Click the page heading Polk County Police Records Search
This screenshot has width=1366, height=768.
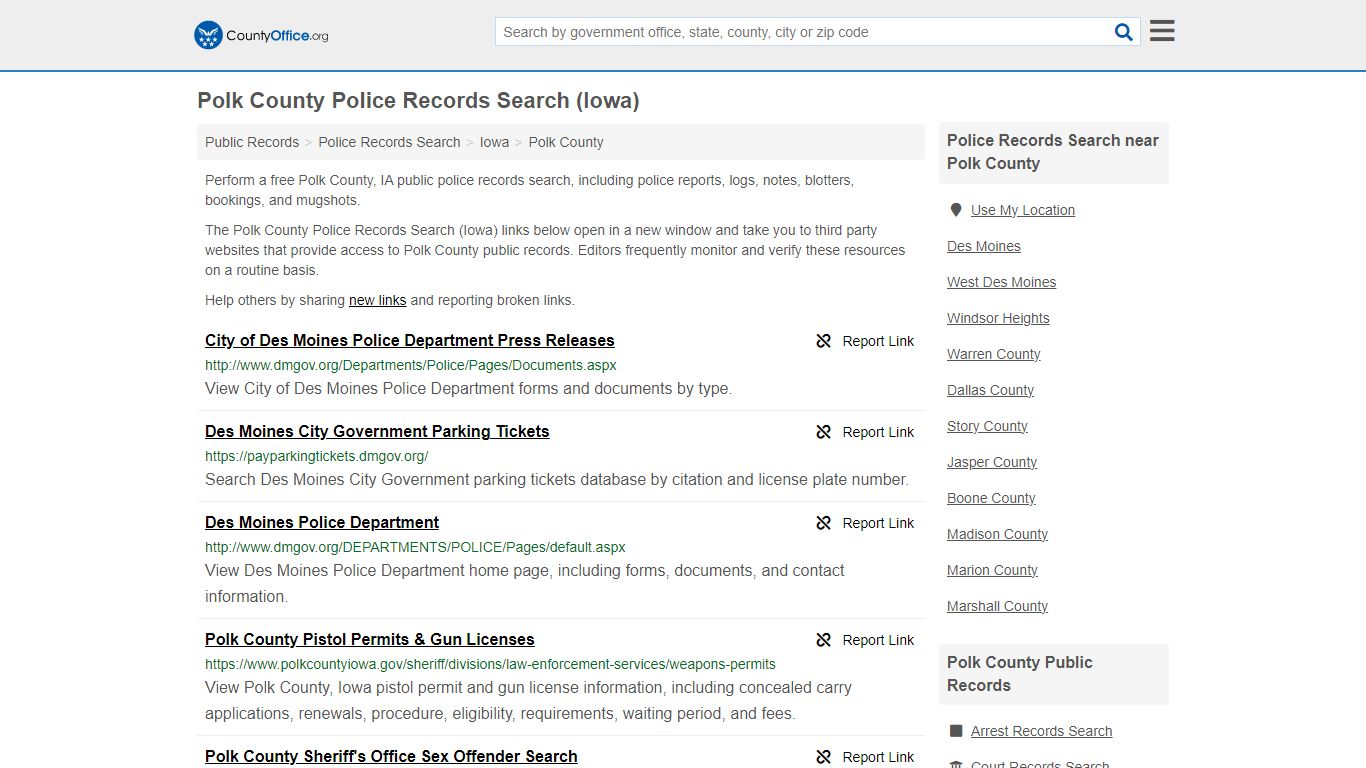tap(418, 101)
